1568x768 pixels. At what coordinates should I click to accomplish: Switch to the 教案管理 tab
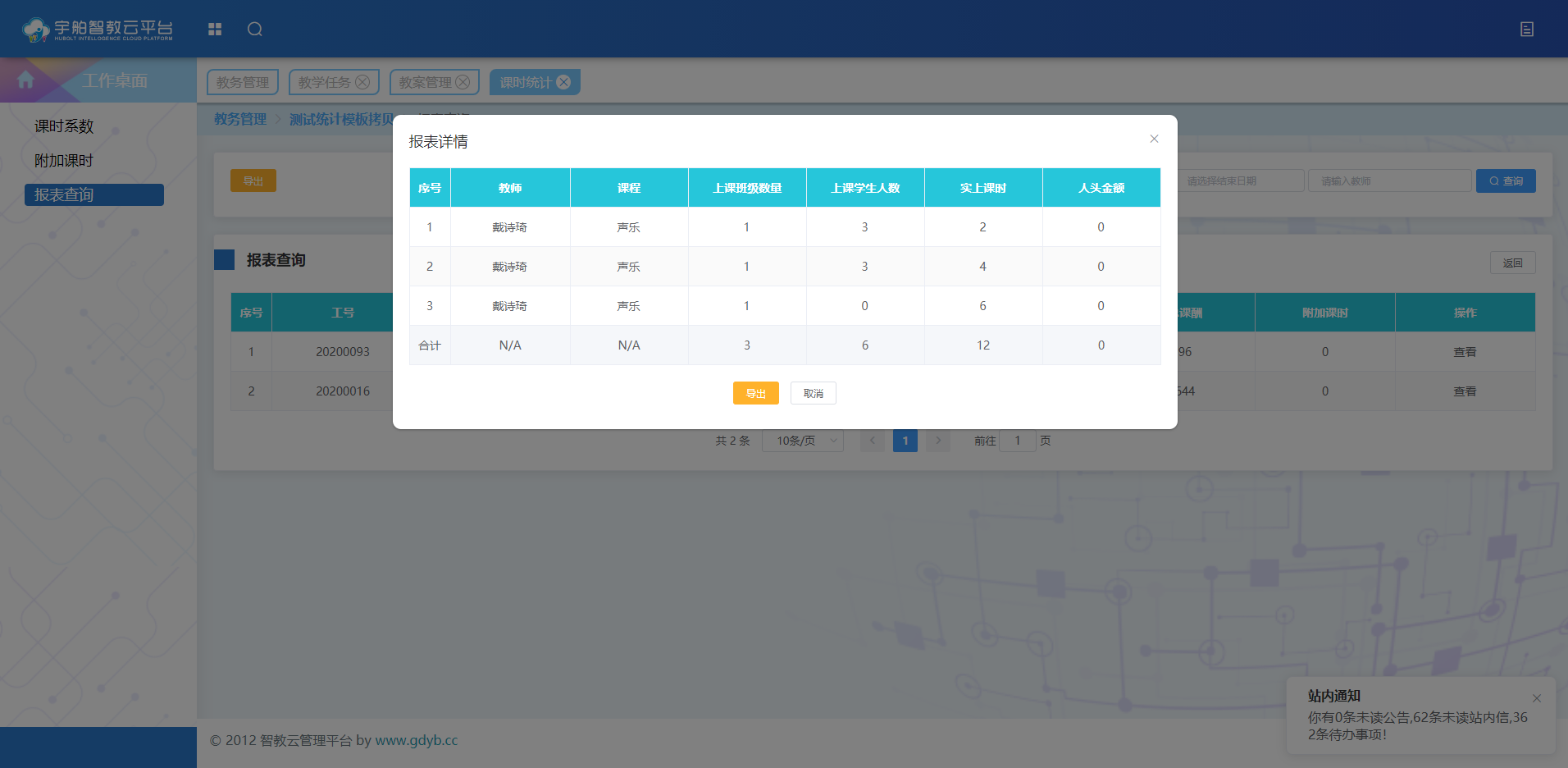coord(425,82)
